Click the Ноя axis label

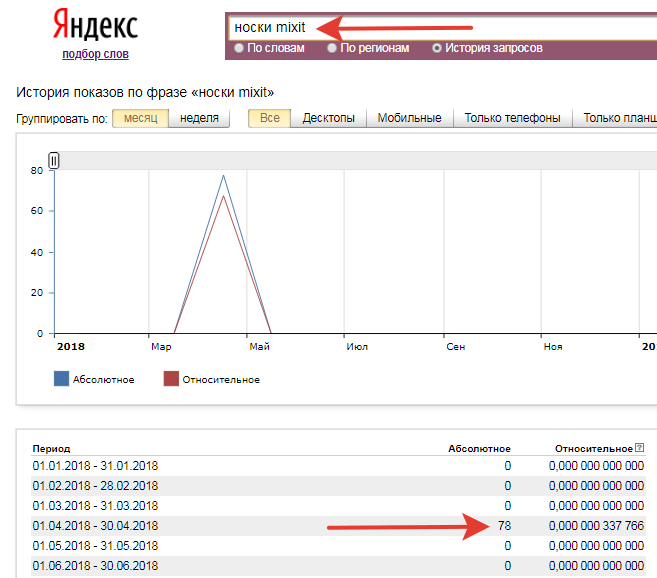tap(553, 347)
